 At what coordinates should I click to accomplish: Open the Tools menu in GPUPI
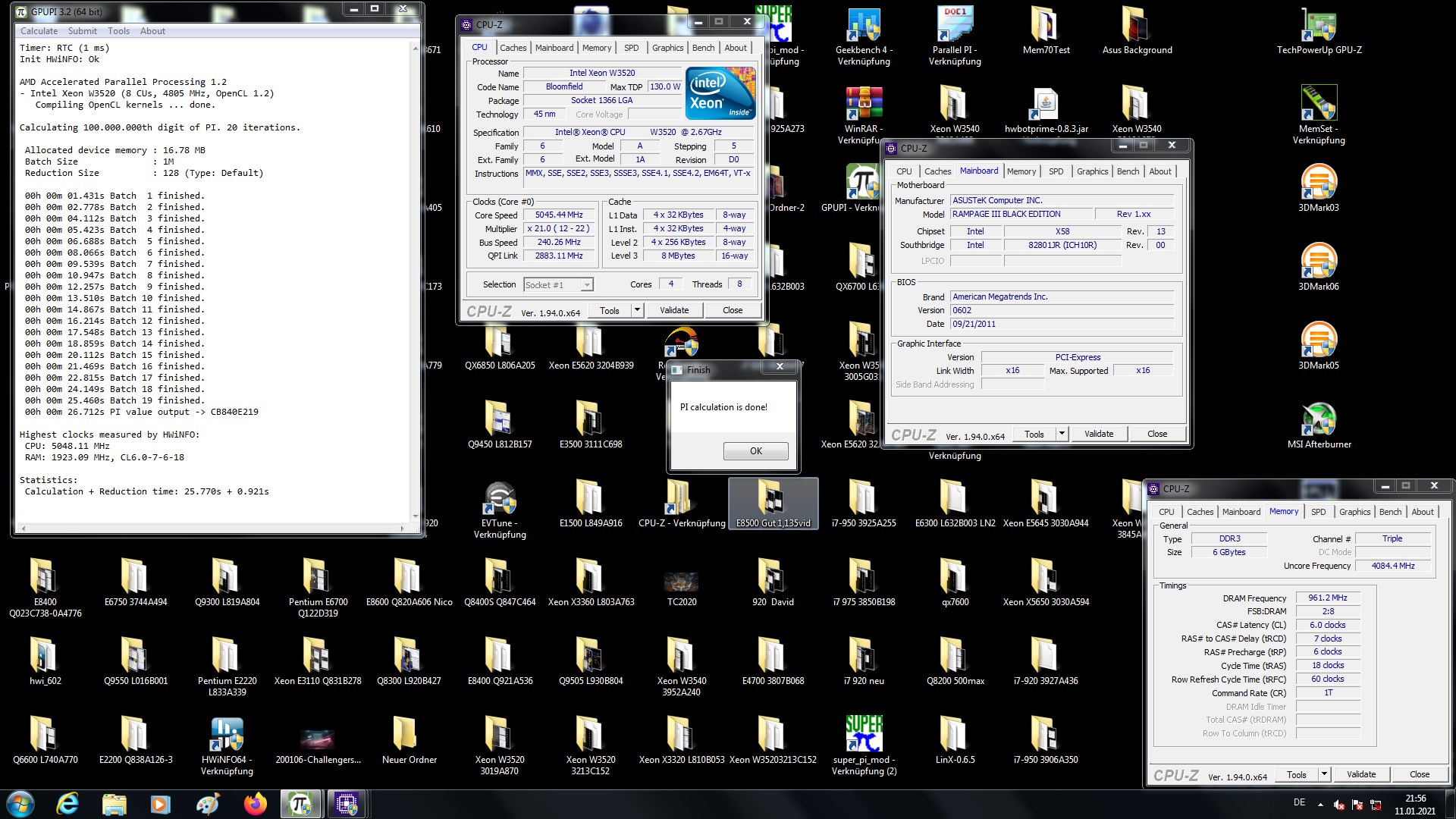click(118, 31)
